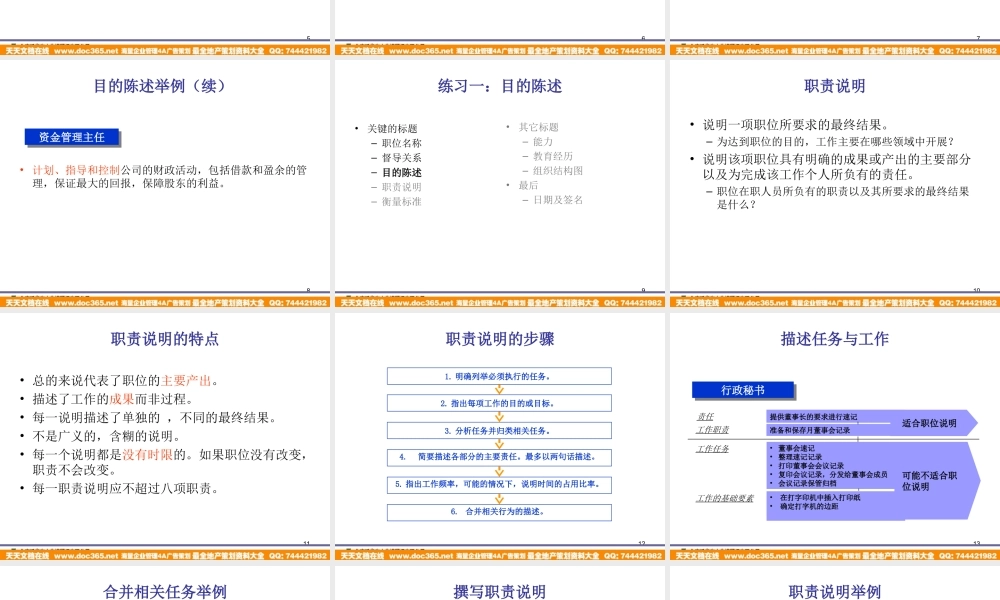Screen dimensions: 1000x600
Task: Click the 职责说明举例 slide title
Action: [x=834, y=592]
